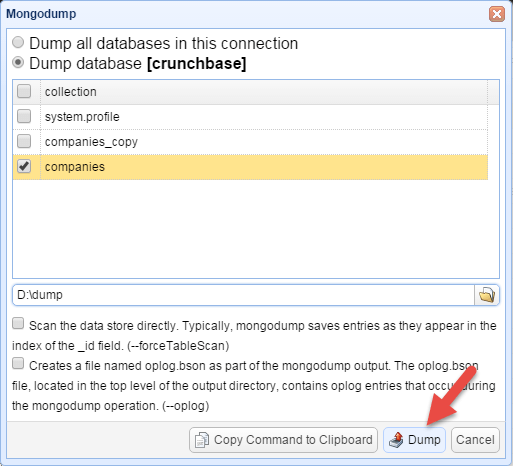Toggle the select-all checkbox in collection header

[24, 91]
